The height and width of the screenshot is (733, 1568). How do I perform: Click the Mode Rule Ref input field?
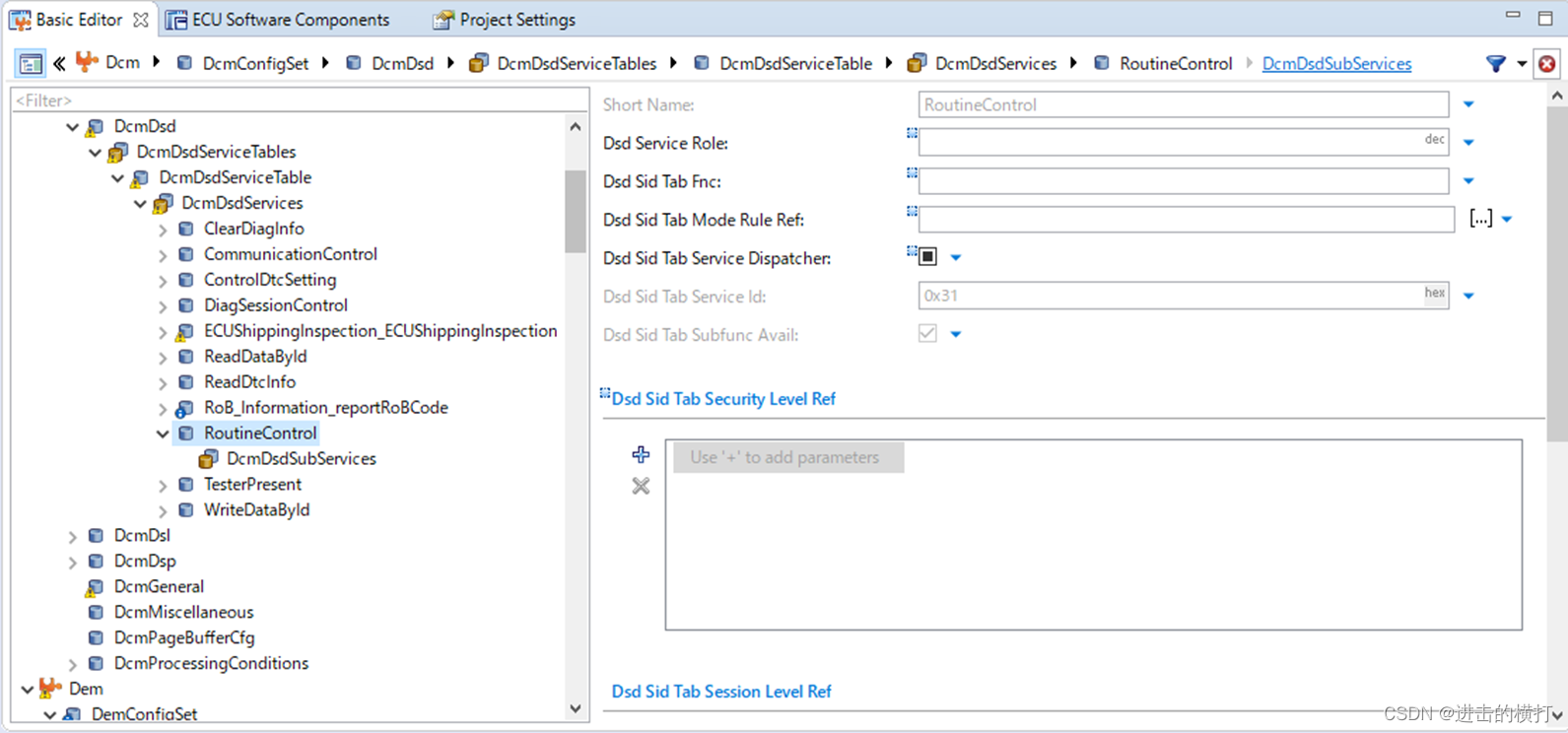point(1187,220)
